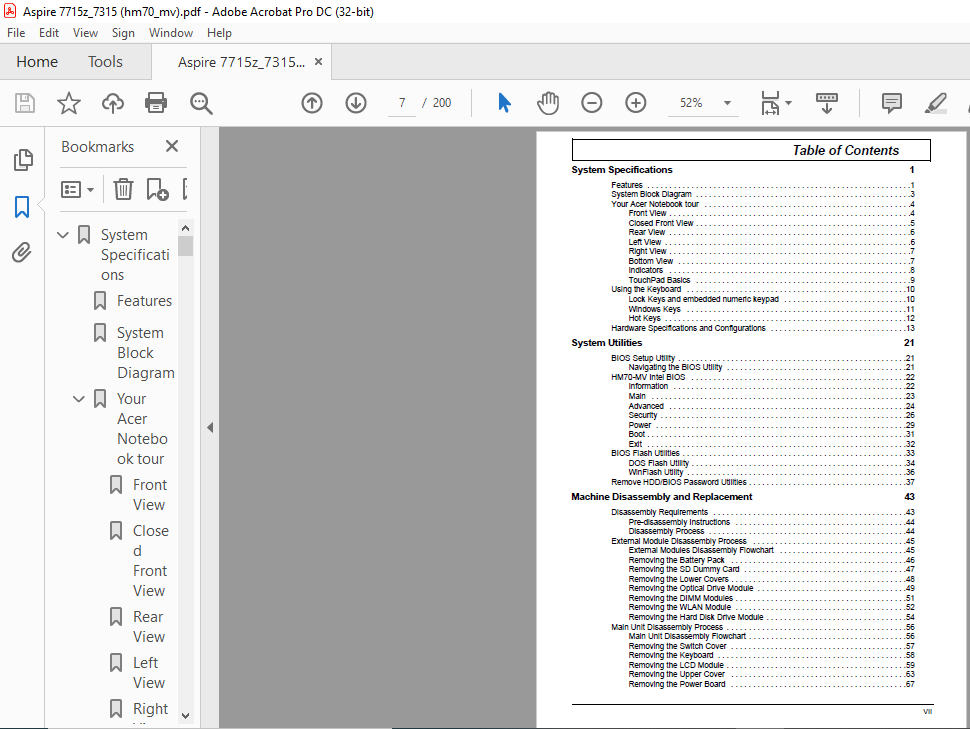970x729 pixels.
Task: Open the Sign menu
Action: coord(123,33)
